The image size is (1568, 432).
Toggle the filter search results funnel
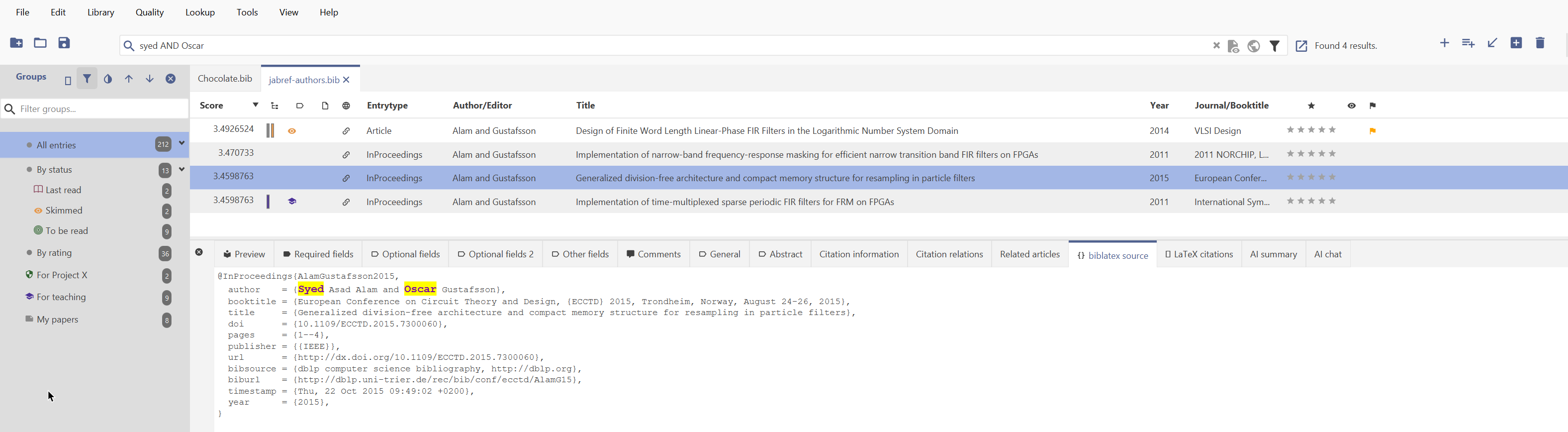[1275, 46]
